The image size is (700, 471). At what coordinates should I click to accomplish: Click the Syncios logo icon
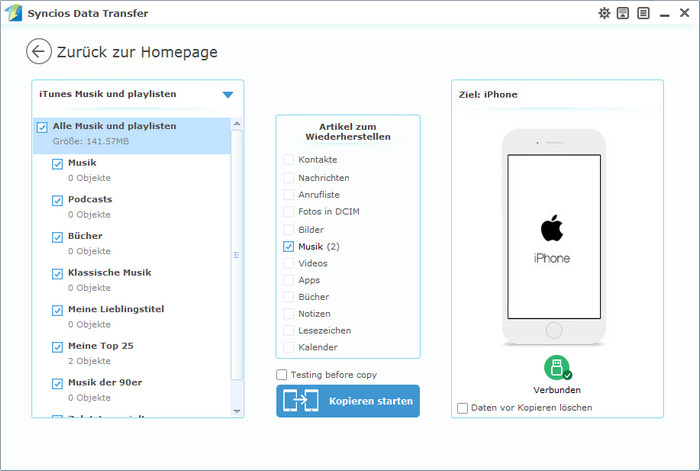coord(13,13)
